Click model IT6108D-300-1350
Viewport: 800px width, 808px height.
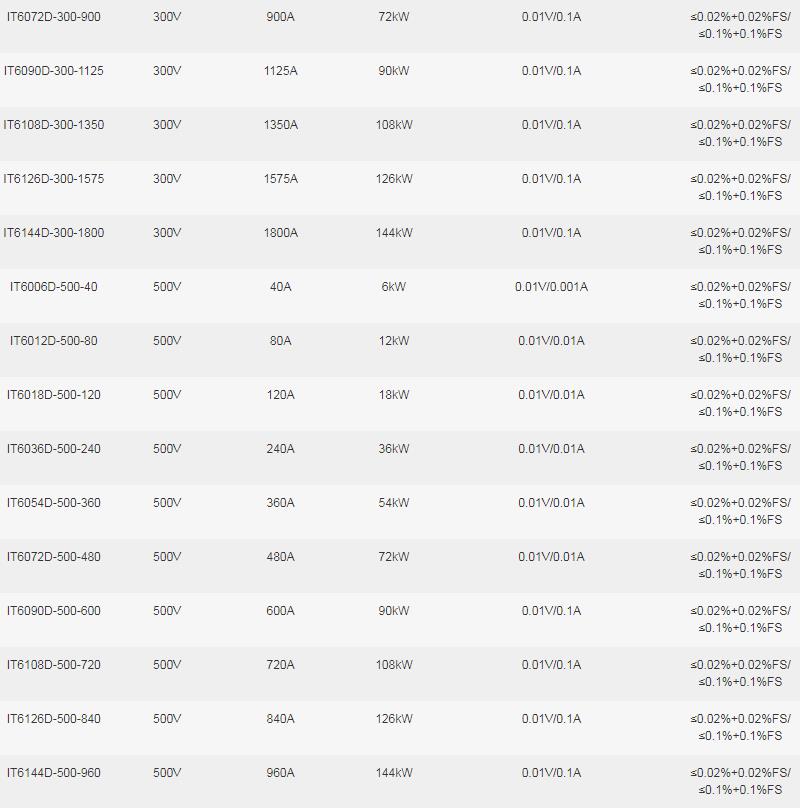point(54,125)
